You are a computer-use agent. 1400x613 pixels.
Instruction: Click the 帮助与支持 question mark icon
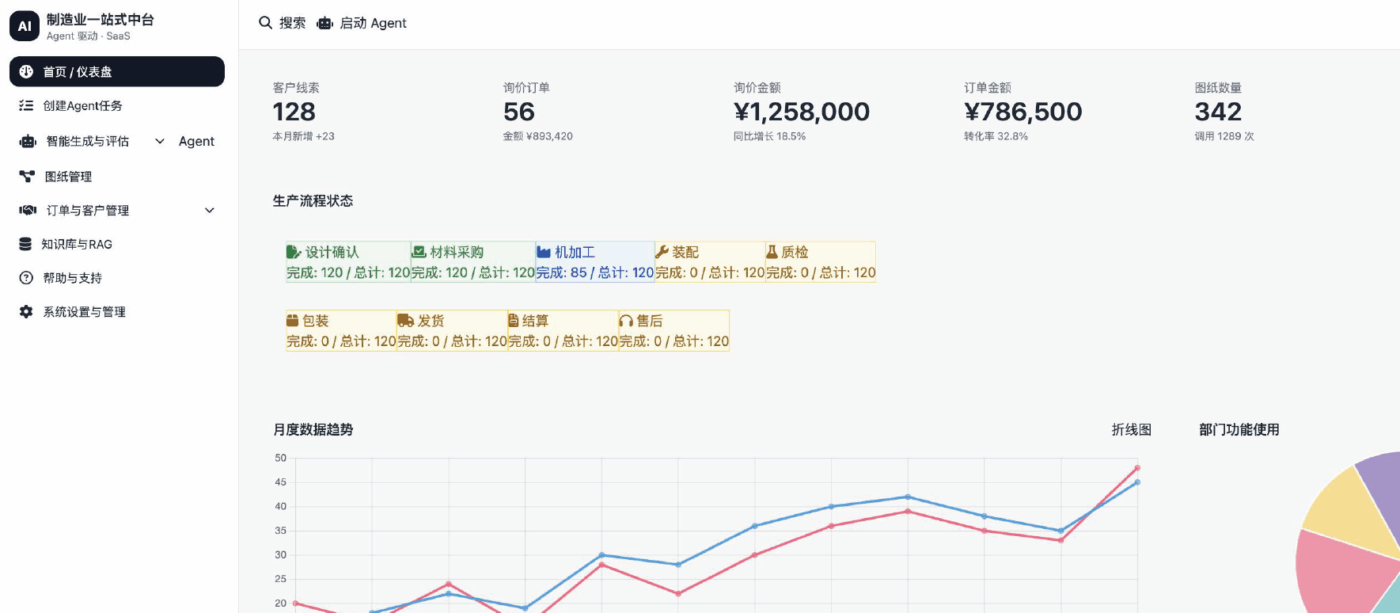26,278
